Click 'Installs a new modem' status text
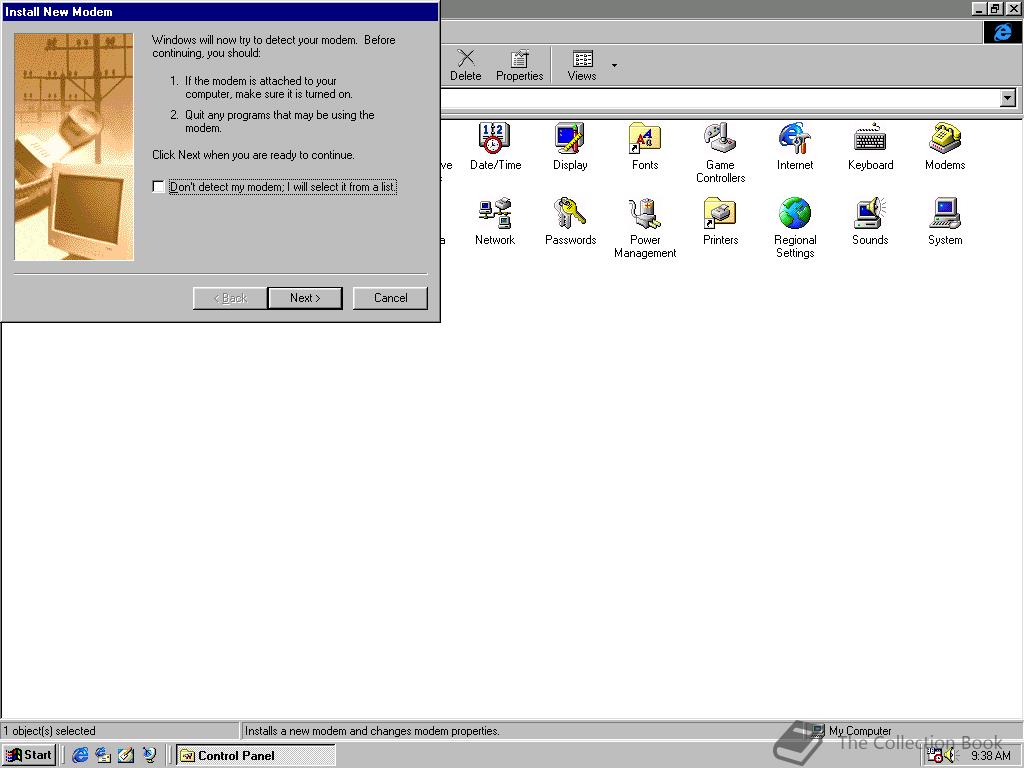 [x=372, y=731]
